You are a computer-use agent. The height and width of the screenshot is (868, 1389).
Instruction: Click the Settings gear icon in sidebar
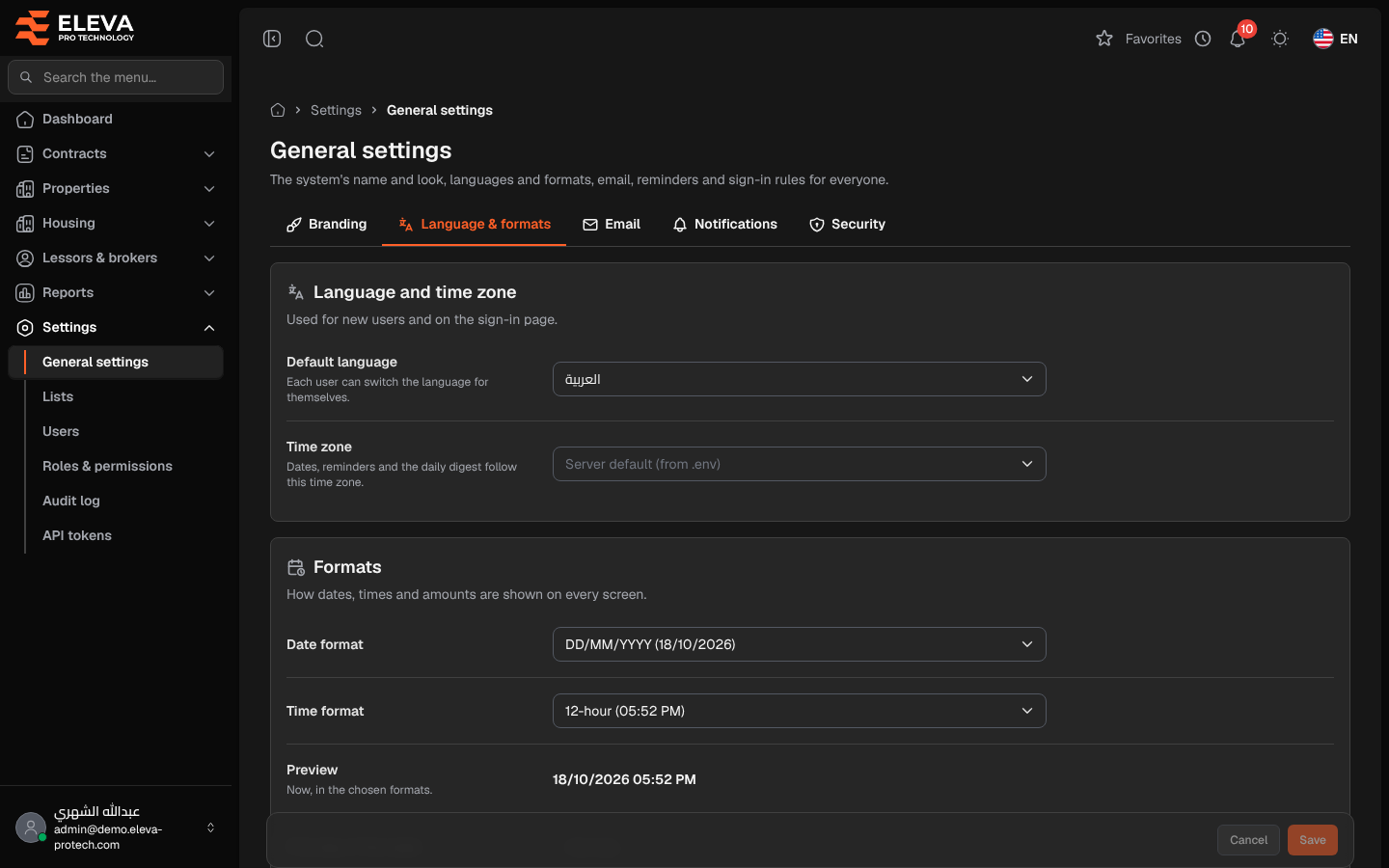pos(25,327)
